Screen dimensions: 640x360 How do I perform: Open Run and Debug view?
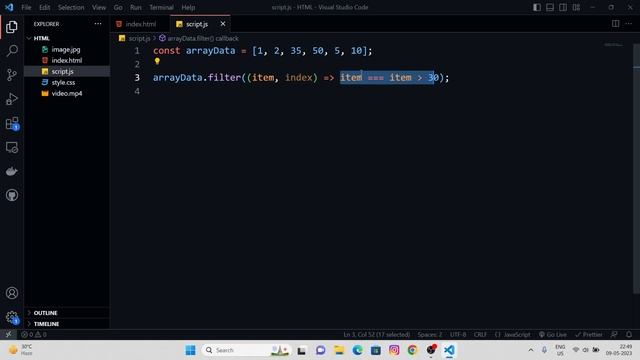pyautogui.click(x=12, y=99)
